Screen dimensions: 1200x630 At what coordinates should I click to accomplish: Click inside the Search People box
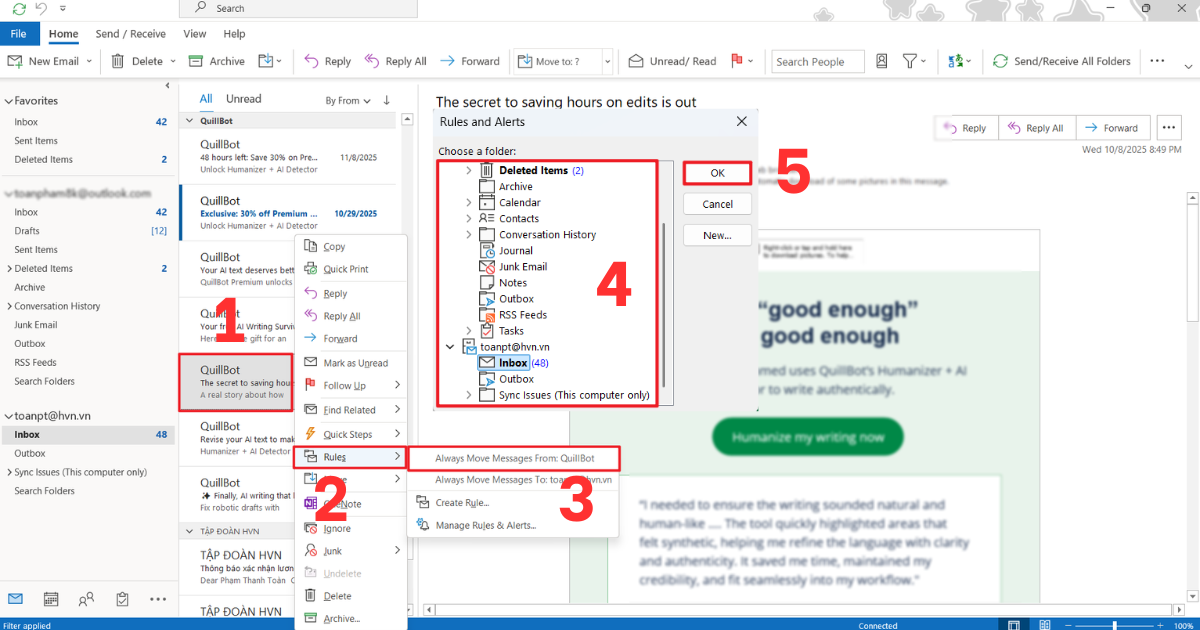click(x=815, y=61)
